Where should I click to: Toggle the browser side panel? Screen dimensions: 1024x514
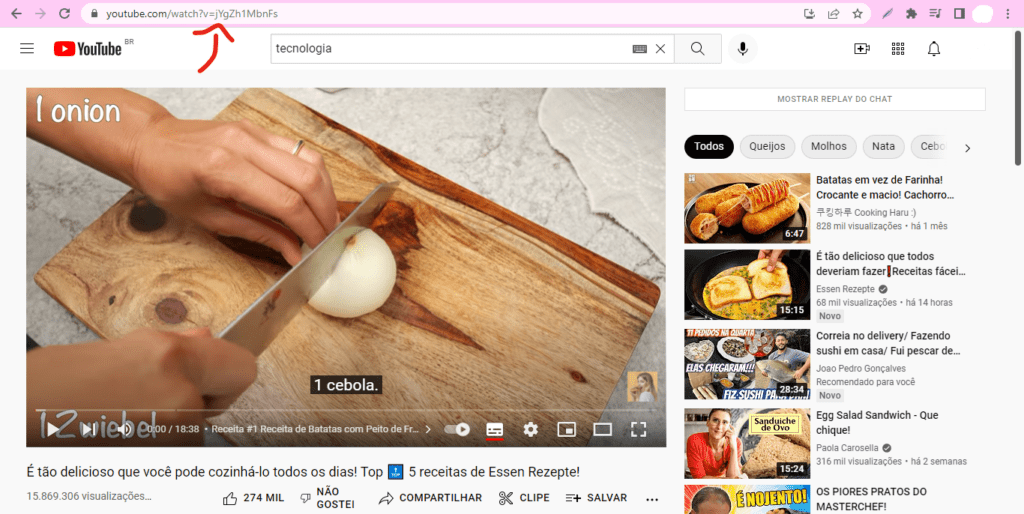959,14
